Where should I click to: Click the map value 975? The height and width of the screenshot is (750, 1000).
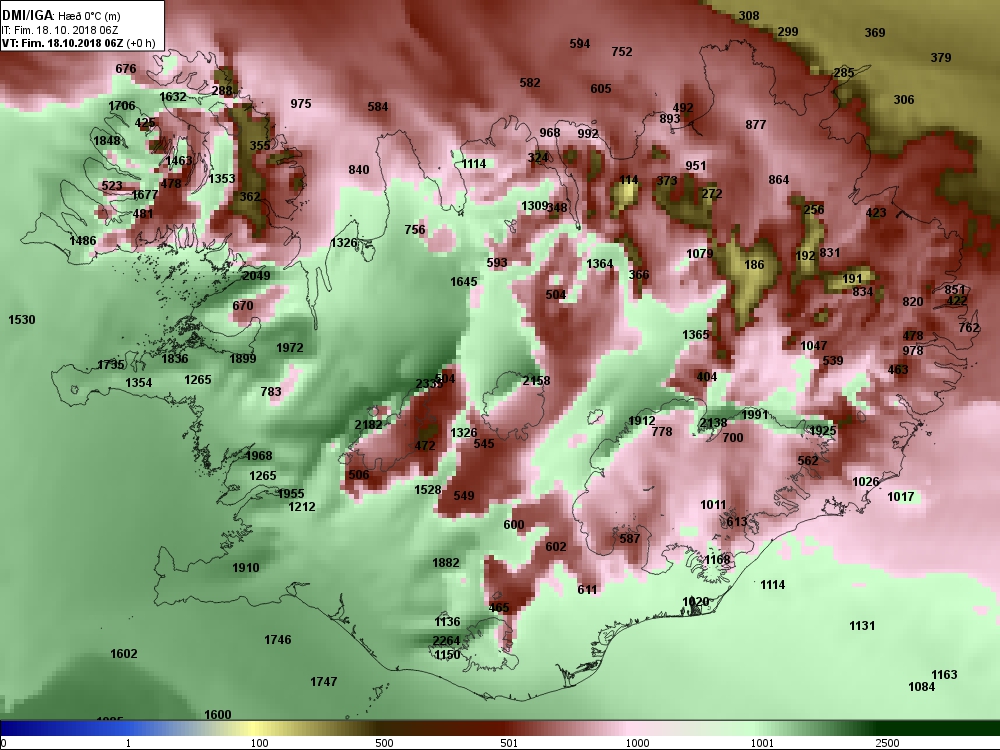click(x=301, y=103)
